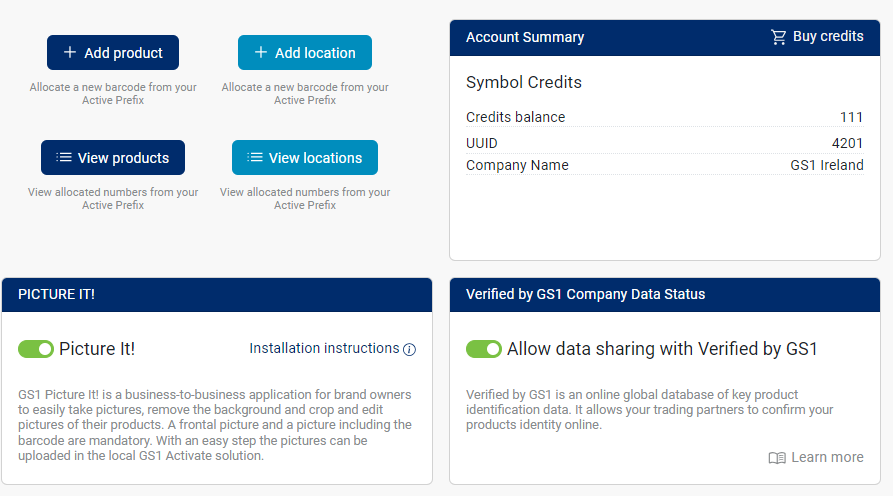Click the list icon on View locations
Image resolution: width=893 pixels, height=496 pixels.
[255, 157]
